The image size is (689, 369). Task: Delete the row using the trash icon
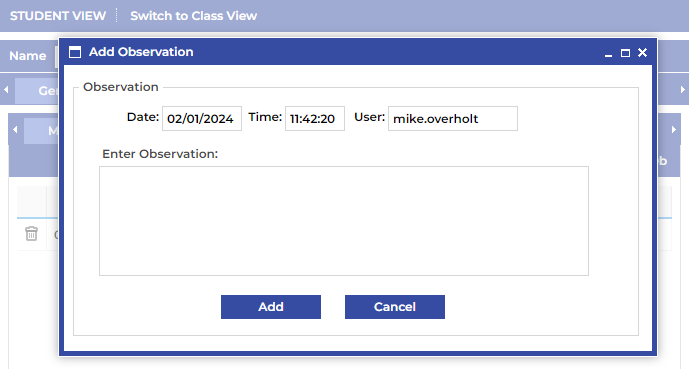tap(31, 234)
